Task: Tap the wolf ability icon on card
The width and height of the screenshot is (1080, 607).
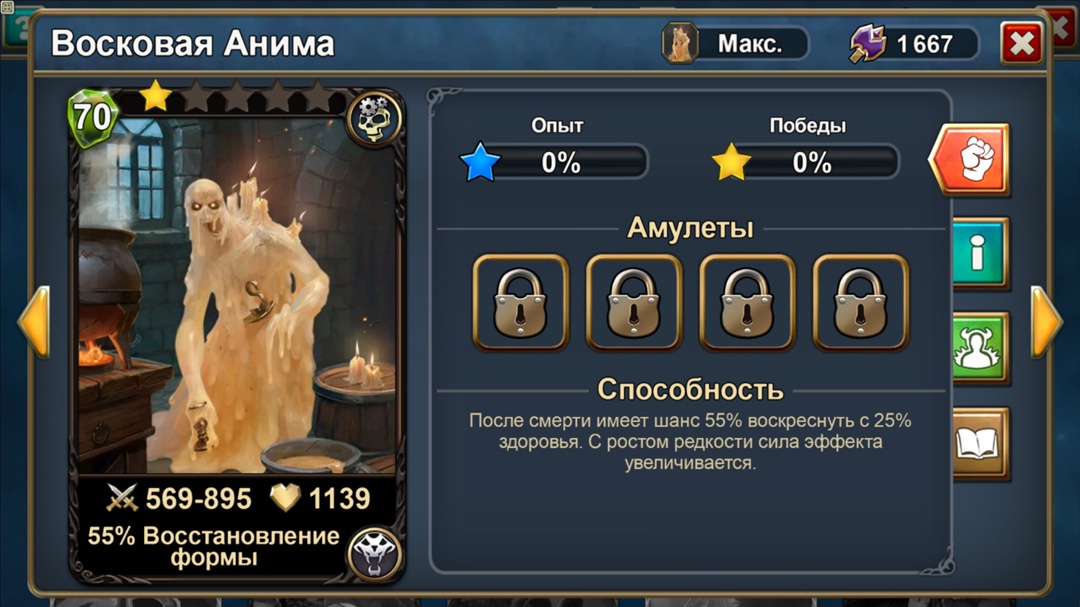Action: [x=375, y=553]
